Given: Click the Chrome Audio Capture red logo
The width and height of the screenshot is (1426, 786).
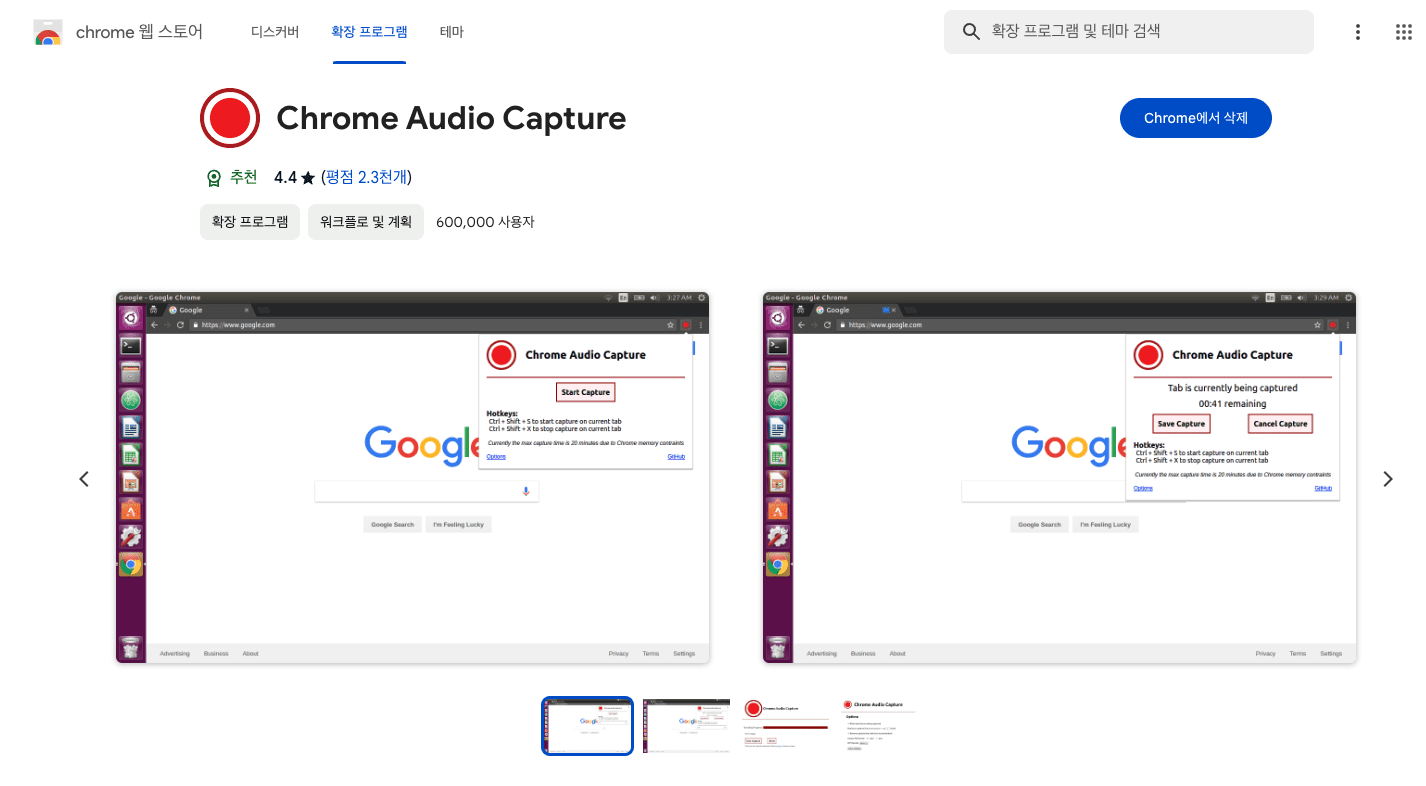Looking at the screenshot, I should 230,118.
